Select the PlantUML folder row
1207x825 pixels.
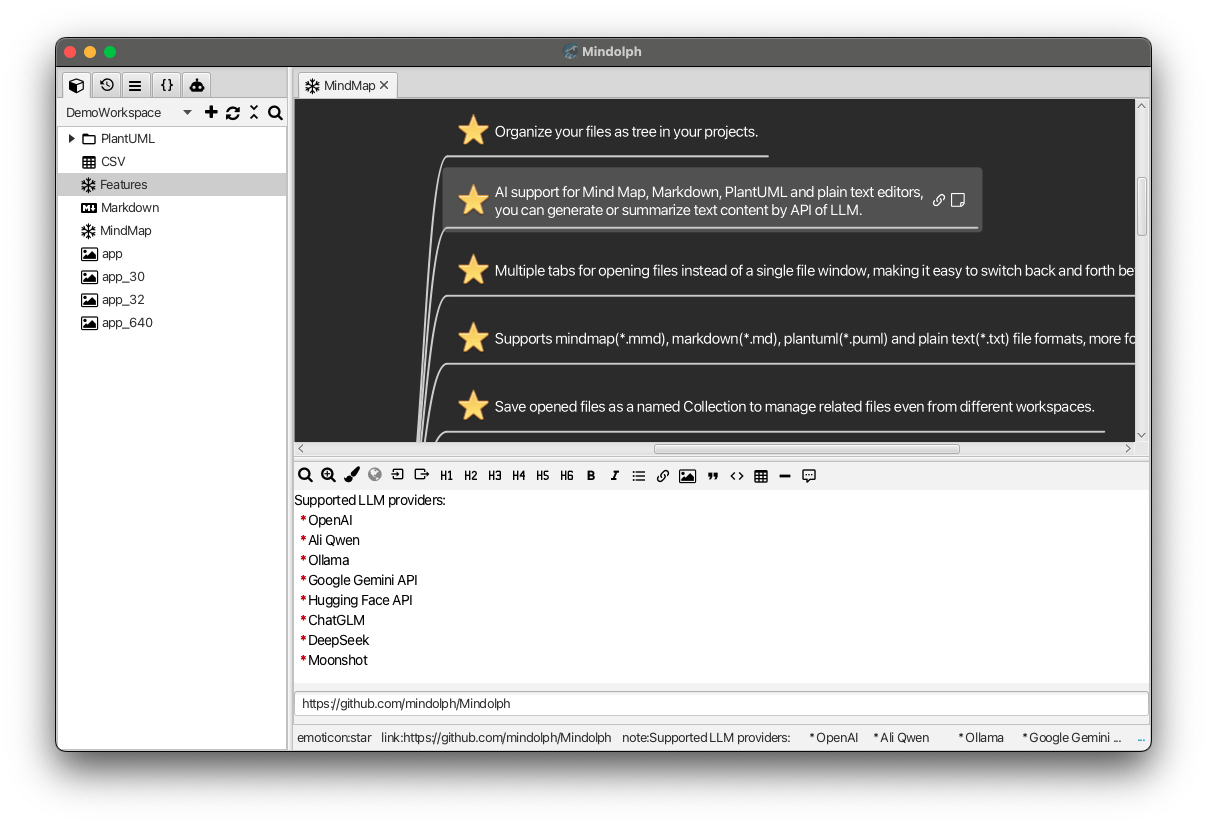tap(172, 139)
